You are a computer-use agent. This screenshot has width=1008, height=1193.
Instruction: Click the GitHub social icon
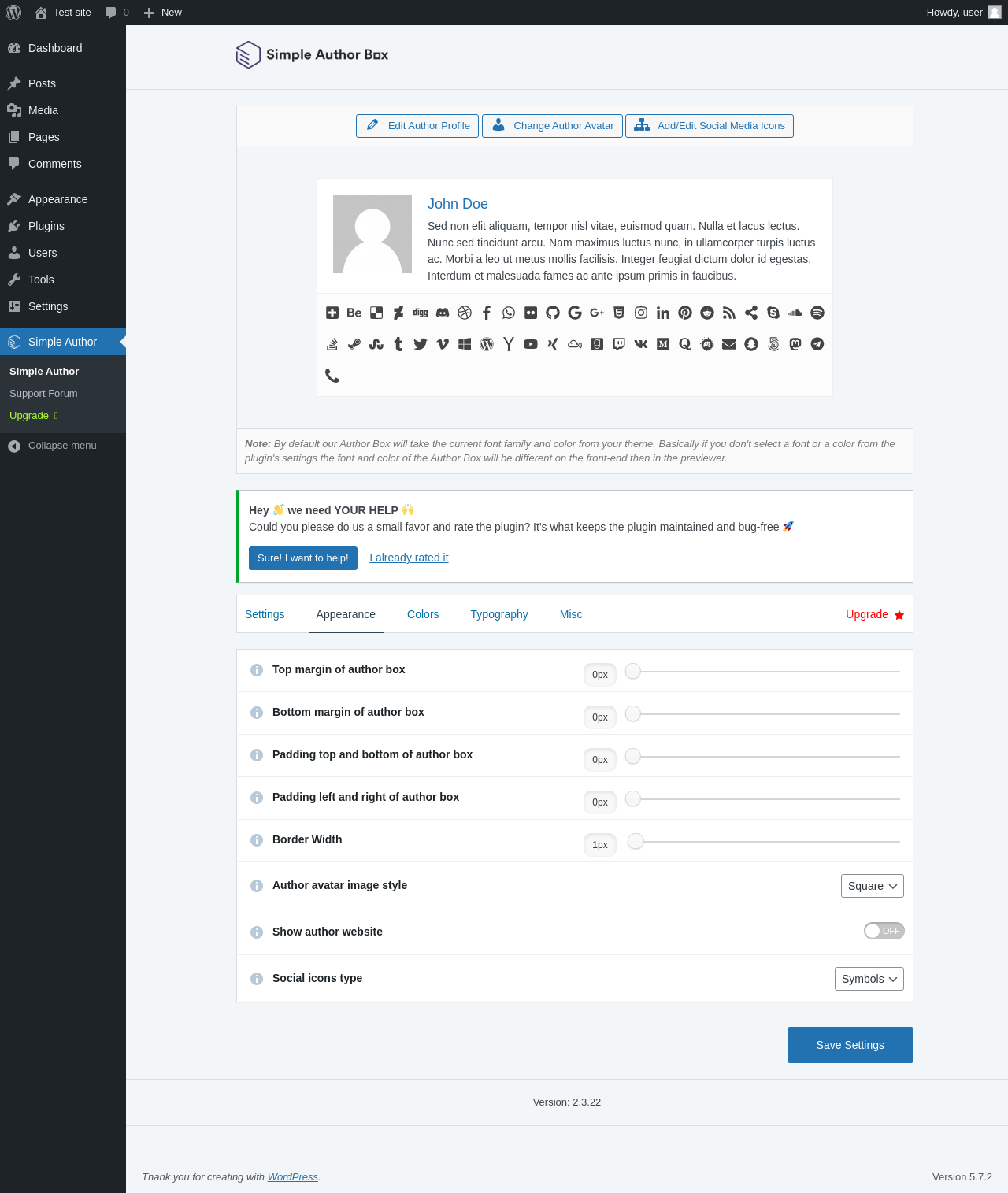tap(553, 313)
